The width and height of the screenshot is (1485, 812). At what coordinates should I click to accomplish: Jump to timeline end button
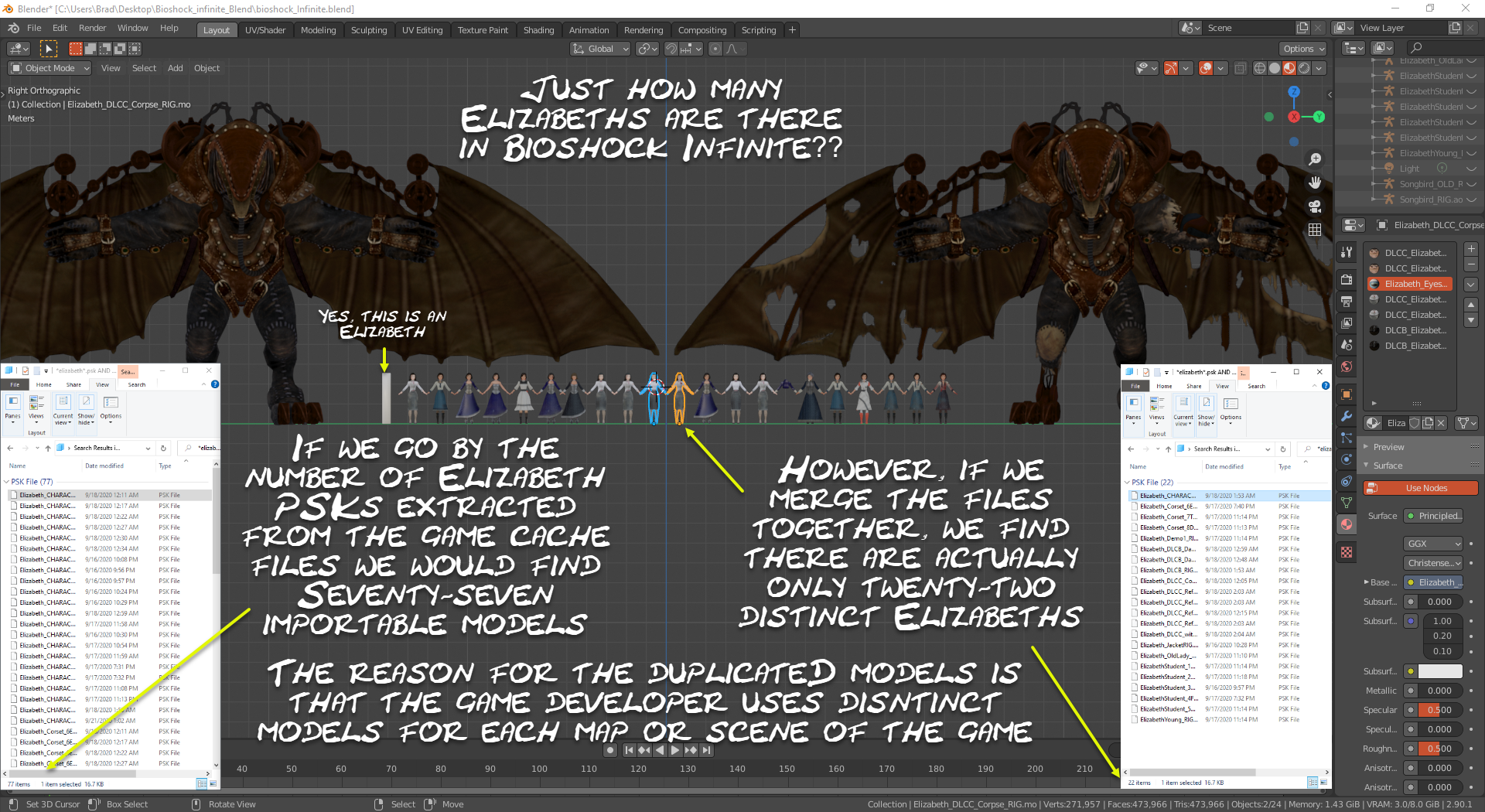point(705,750)
